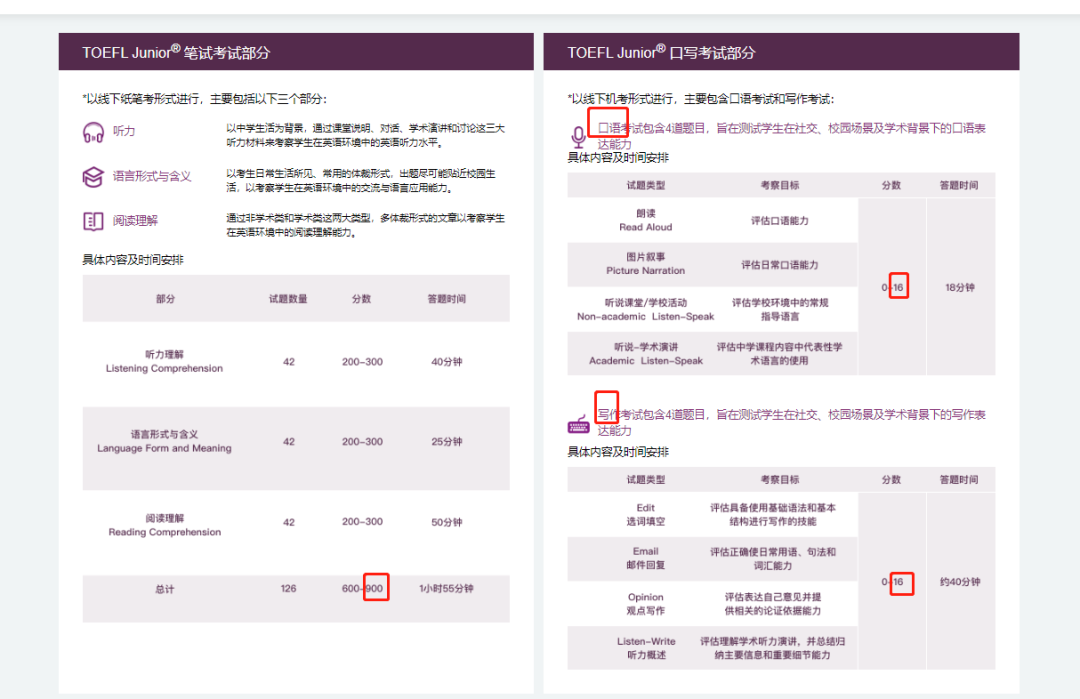Viewport: 1080px width, 699px height.
Task: Click the open book icon beside 阅读理解
Action: (x=93, y=221)
